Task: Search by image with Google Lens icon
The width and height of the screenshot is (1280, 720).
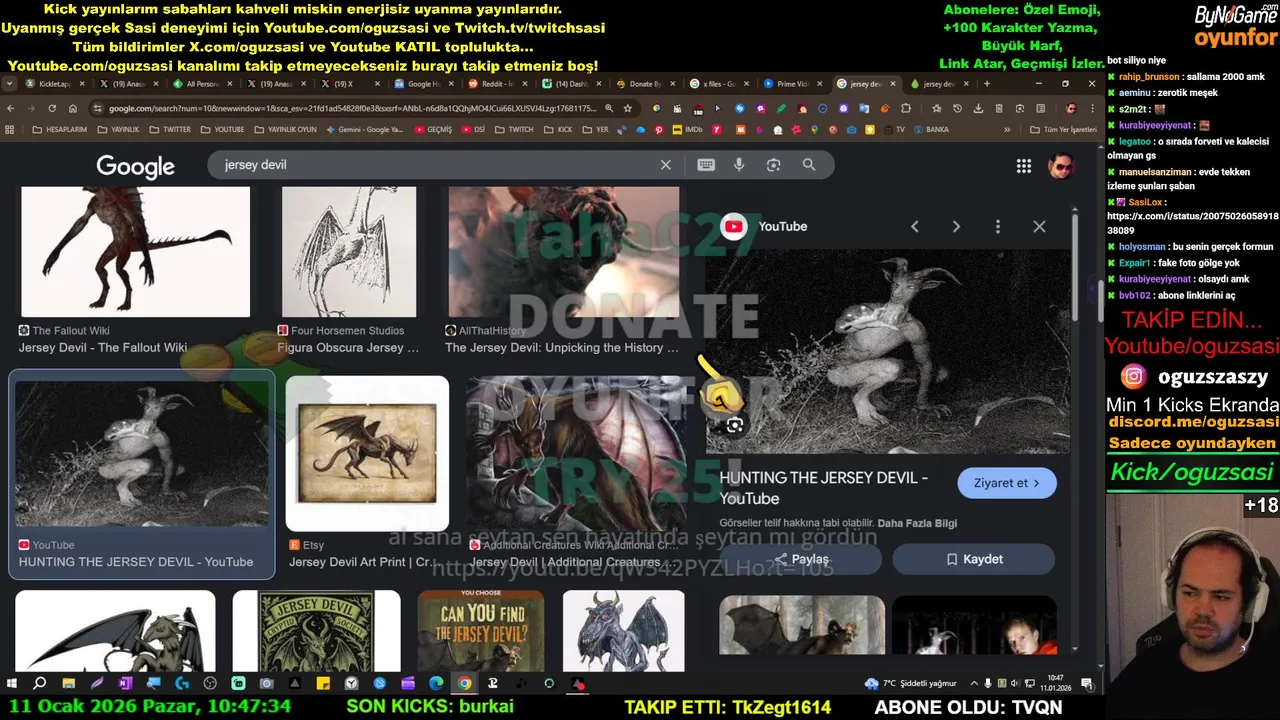Action: (773, 165)
